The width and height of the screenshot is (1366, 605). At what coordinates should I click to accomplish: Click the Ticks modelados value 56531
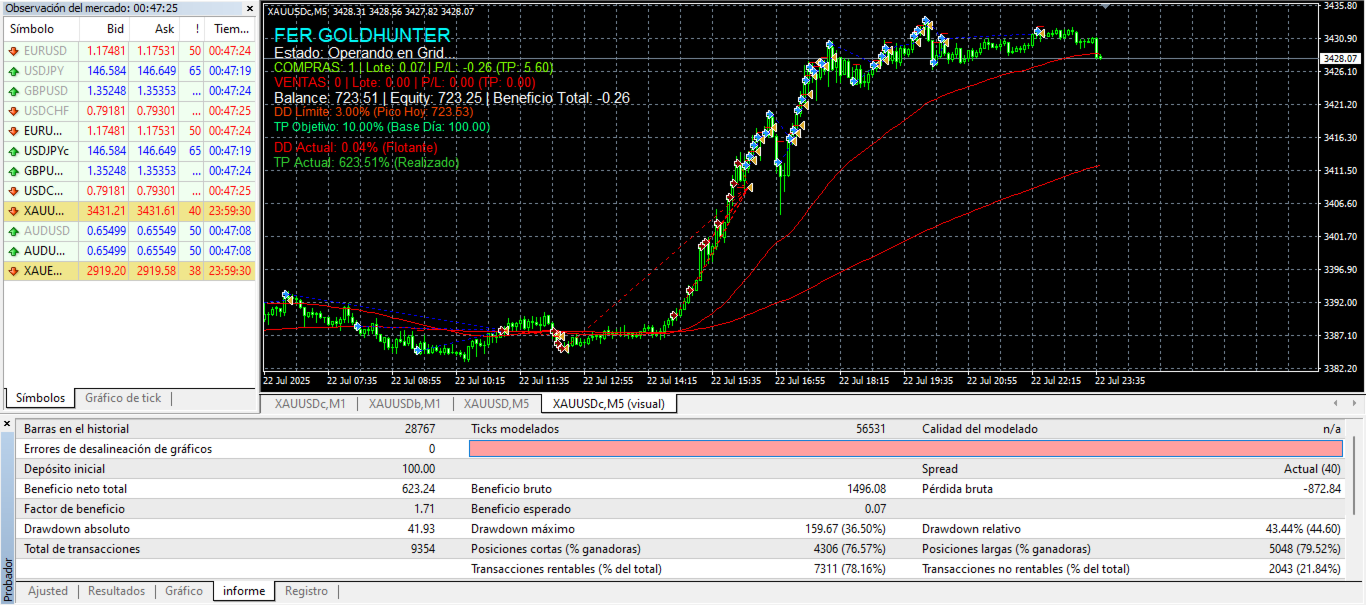point(869,429)
